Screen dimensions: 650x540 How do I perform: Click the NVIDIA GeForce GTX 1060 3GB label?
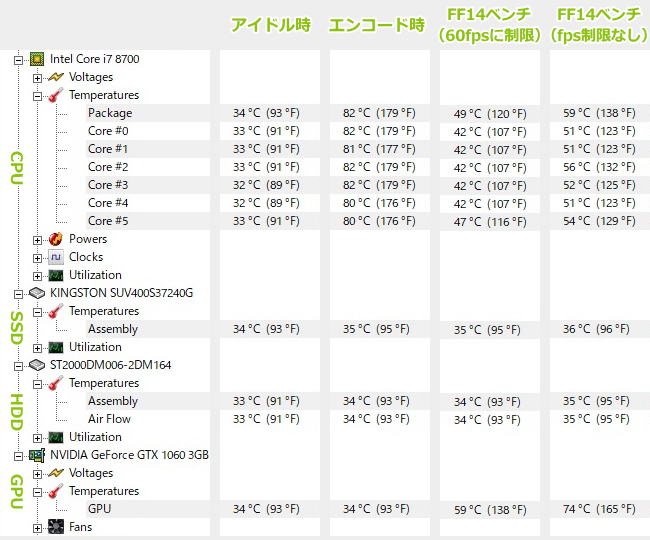(x=129, y=455)
